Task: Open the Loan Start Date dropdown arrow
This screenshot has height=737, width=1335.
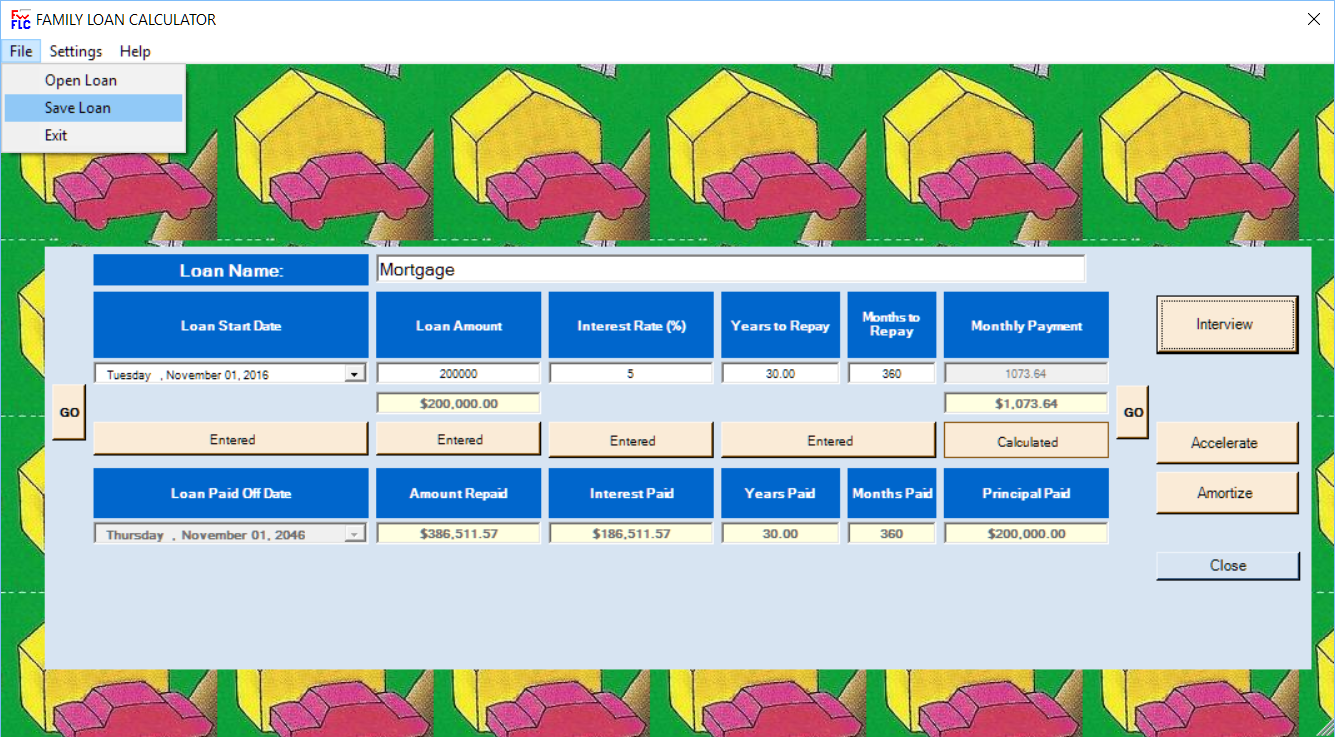Action: pos(354,374)
